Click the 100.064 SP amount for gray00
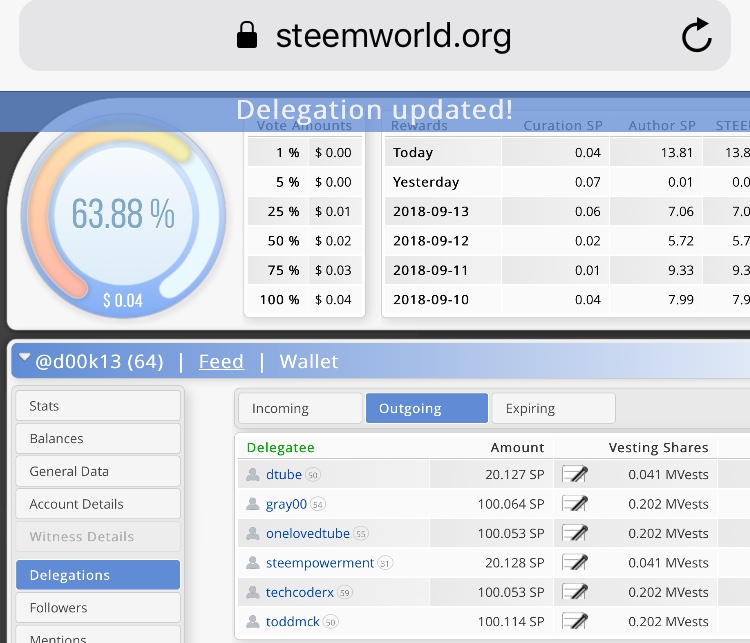 [511, 504]
